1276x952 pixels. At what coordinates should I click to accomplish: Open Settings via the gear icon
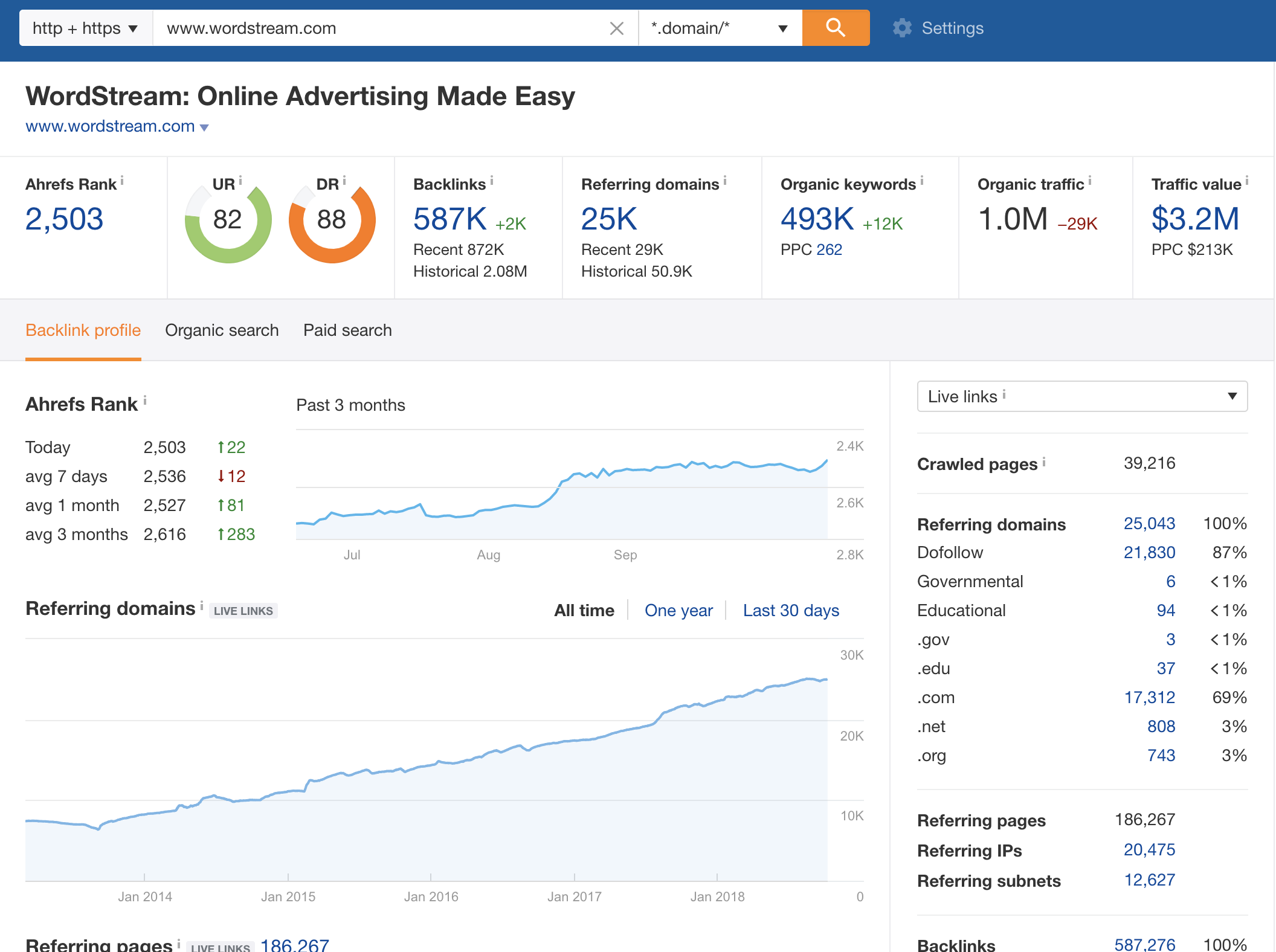(x=903, y=28)
